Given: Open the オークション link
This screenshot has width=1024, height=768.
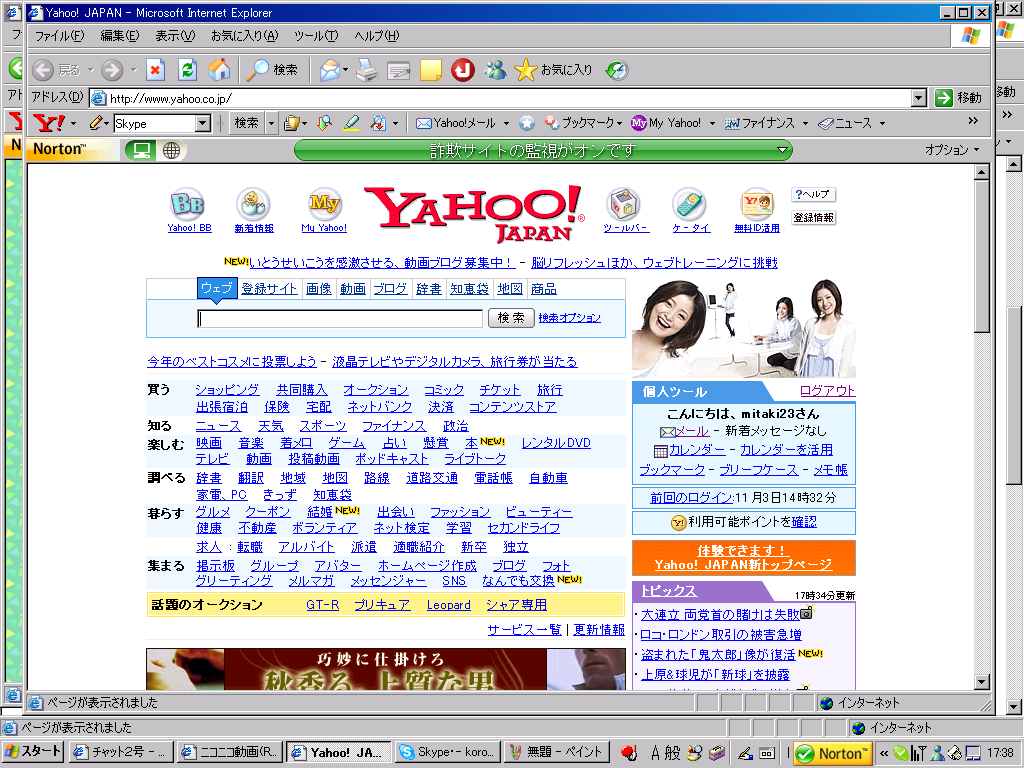Looking at the screenshot, I should tap(376, 390).
